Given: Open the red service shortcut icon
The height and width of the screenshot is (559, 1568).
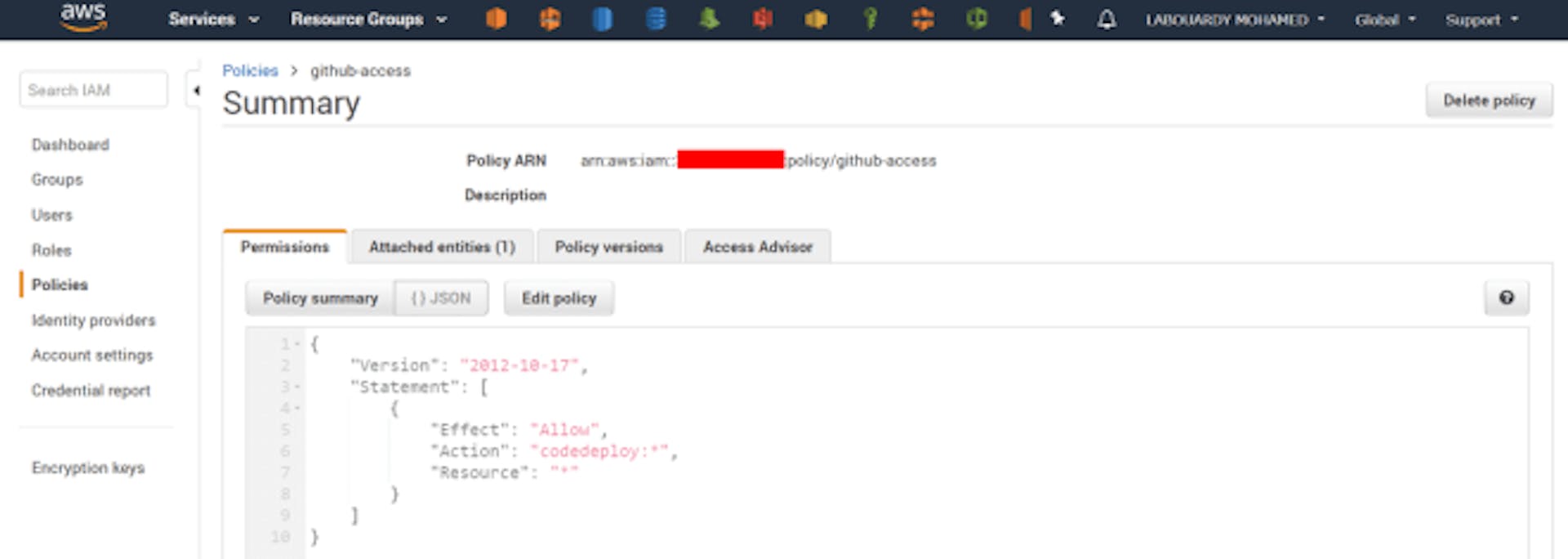Looking at the screenshot, I should click(x=763, y=18).
